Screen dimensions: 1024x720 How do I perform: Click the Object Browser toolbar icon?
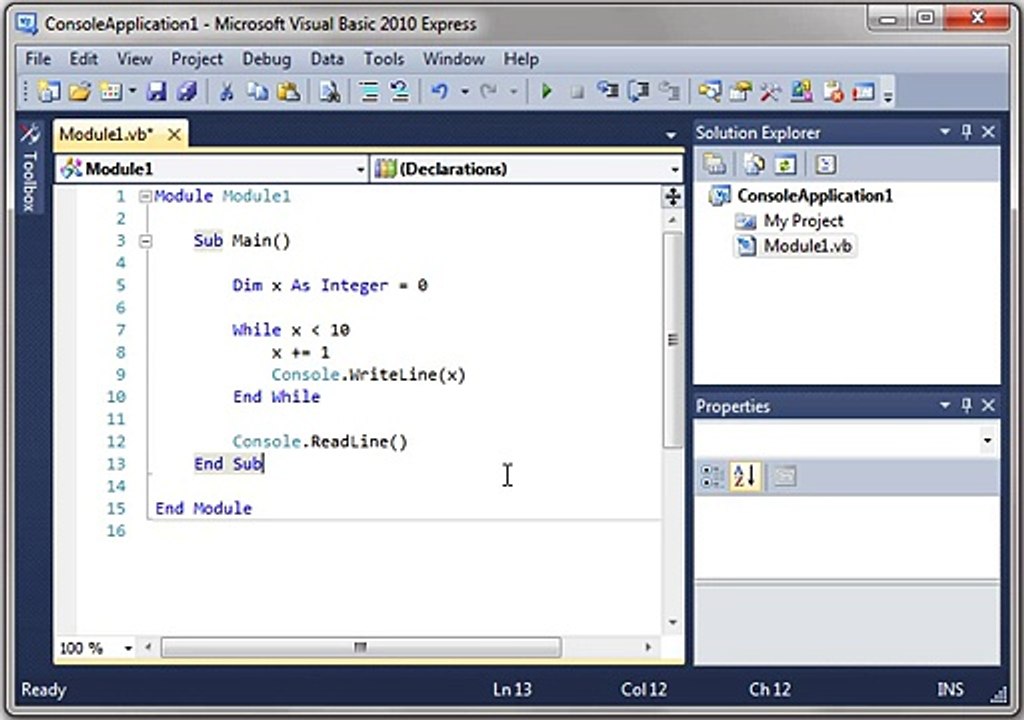801,91
